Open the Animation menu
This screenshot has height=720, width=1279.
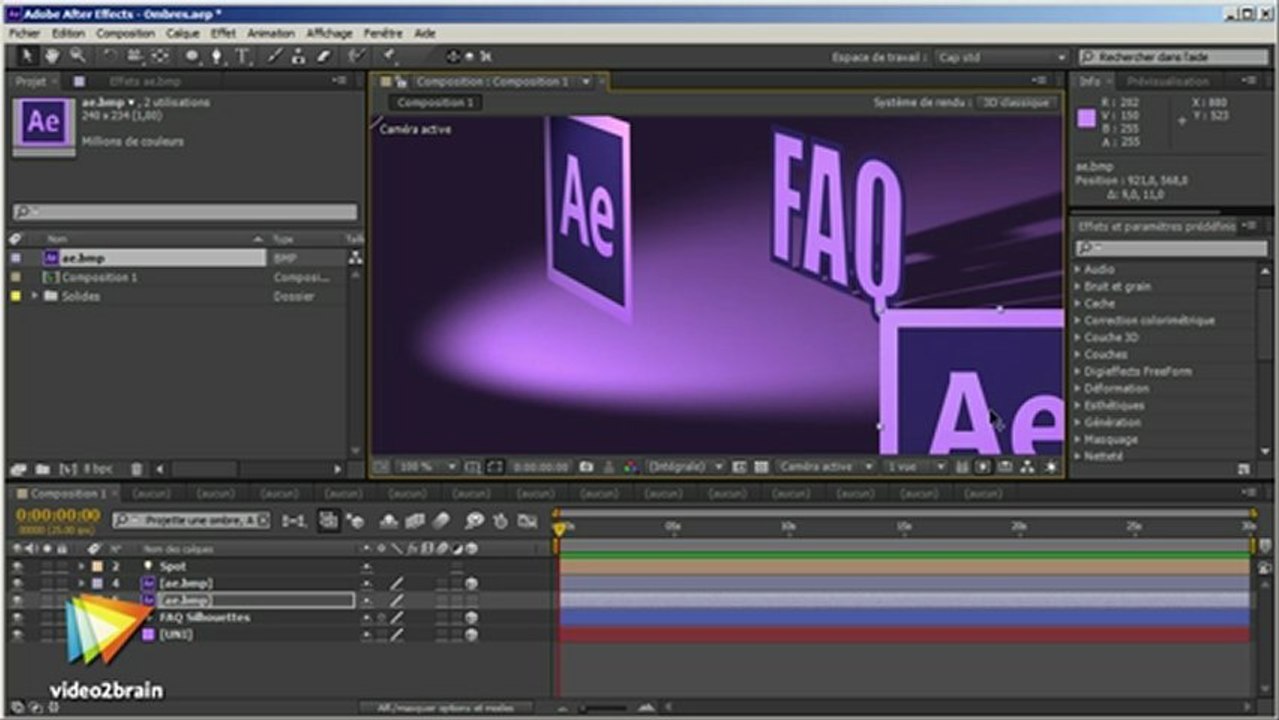(270, 33)
